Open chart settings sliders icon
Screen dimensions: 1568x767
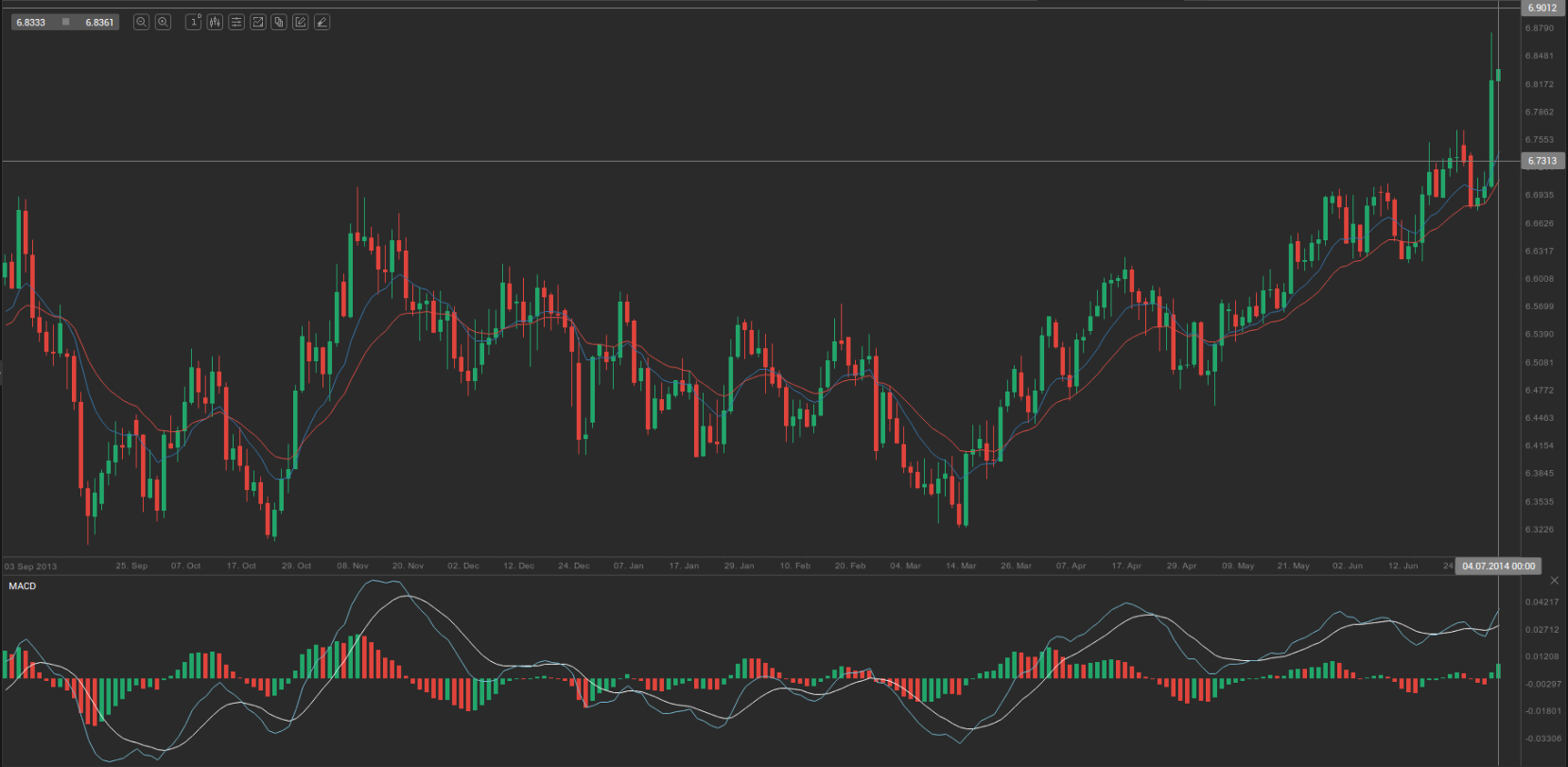[236, 22]
